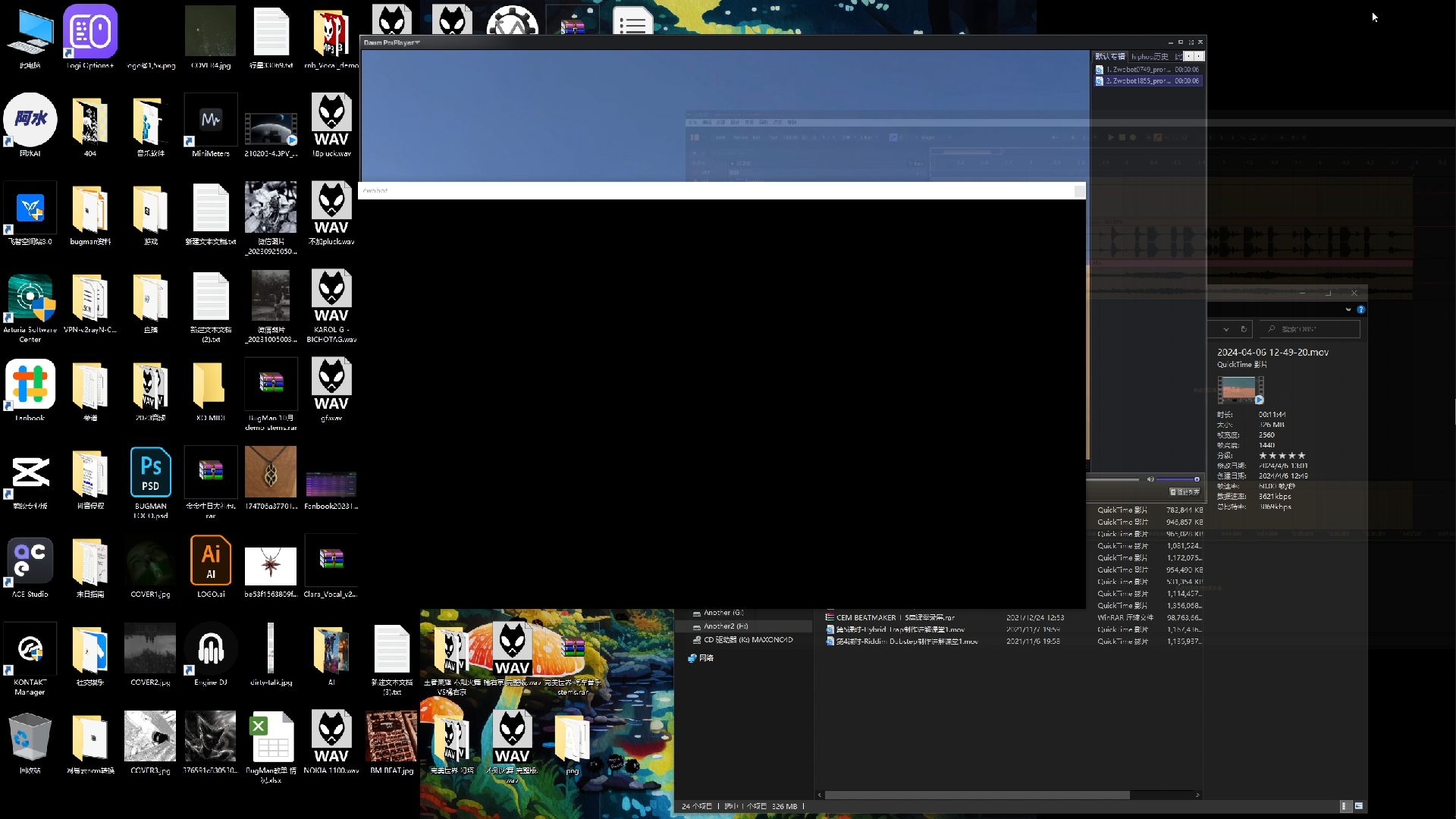Click the five-star rating in preview pane
This screenshot has height=819, width=1456.
[1282, 456]
